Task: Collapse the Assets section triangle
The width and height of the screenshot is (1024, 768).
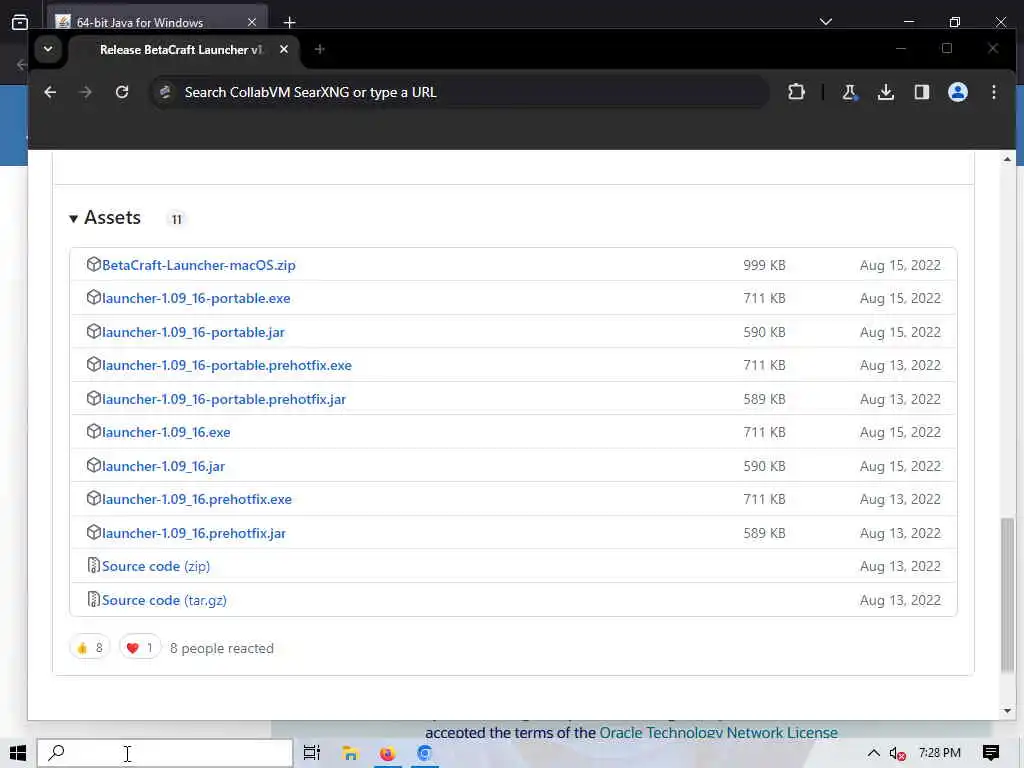Action: pos(74,219)
